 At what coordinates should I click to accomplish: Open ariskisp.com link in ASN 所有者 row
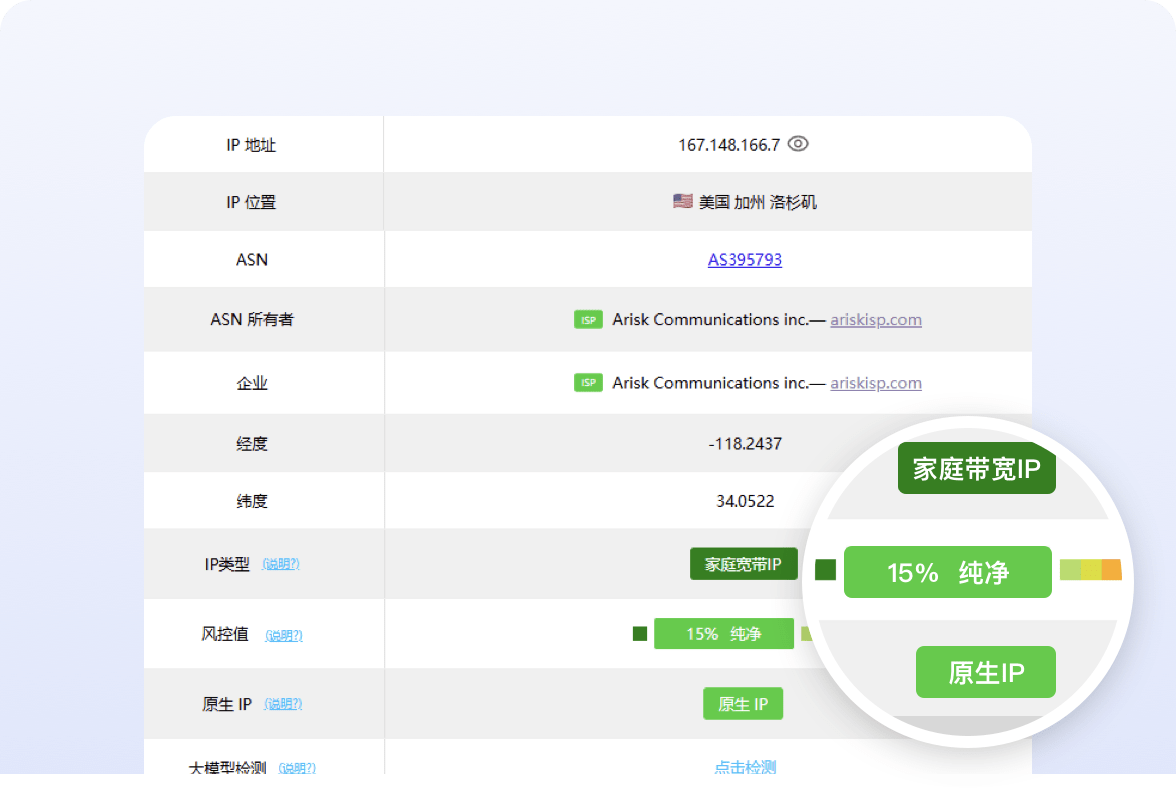point(876,319)
